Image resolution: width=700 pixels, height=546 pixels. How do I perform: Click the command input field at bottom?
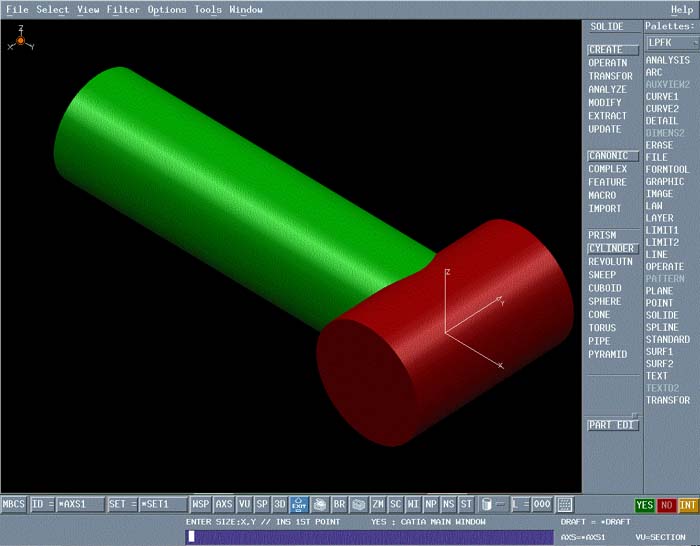(368, 537)
